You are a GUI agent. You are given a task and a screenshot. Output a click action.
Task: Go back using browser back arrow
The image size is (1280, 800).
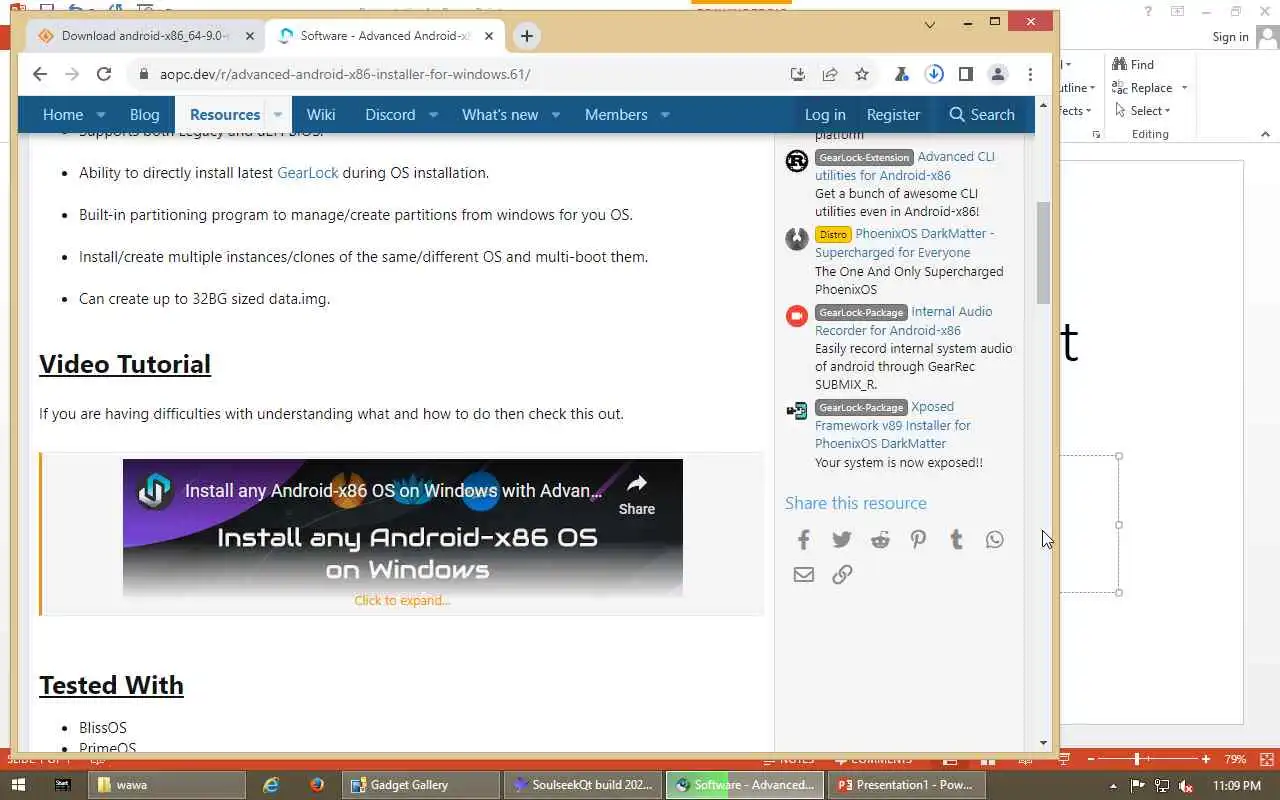click(x=40, y=74)
